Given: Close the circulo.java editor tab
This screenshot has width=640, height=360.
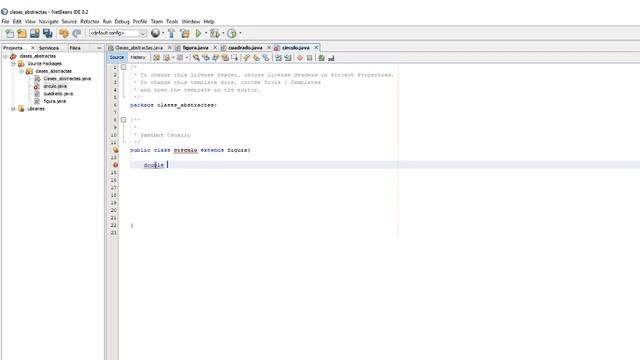Looking at the screenshot, I should [x=316, y=48].
